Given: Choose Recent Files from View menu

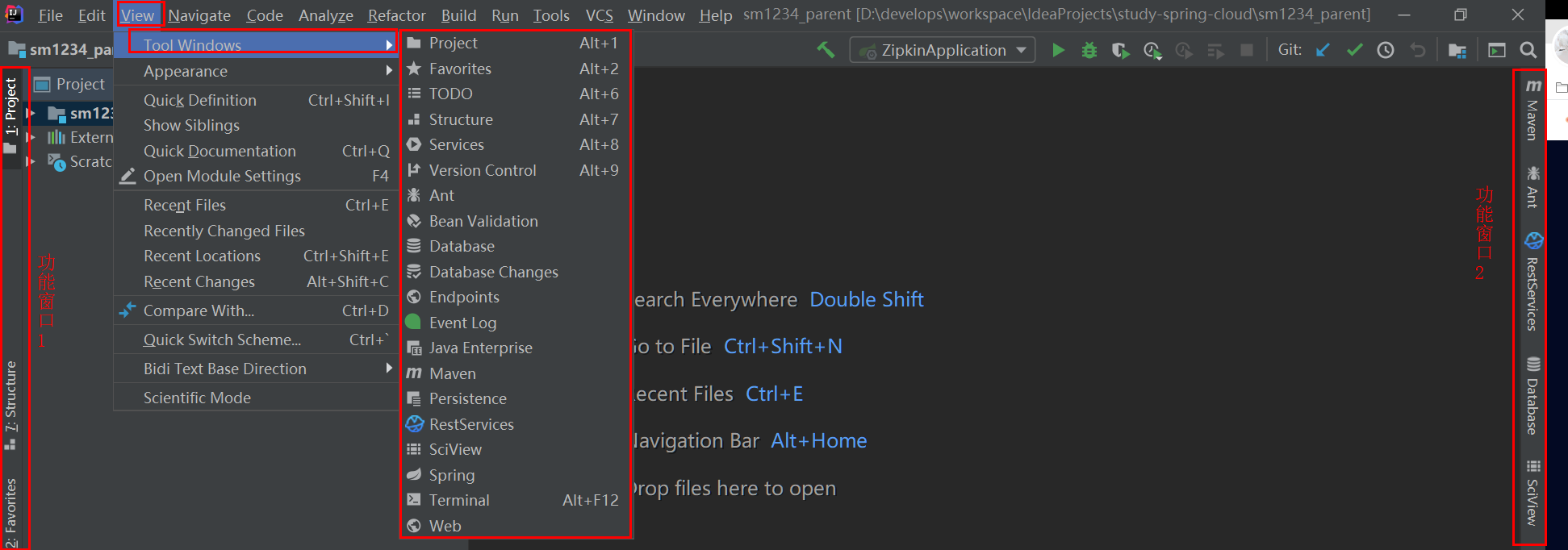Looking at the screenshot, I should point(257,205).
